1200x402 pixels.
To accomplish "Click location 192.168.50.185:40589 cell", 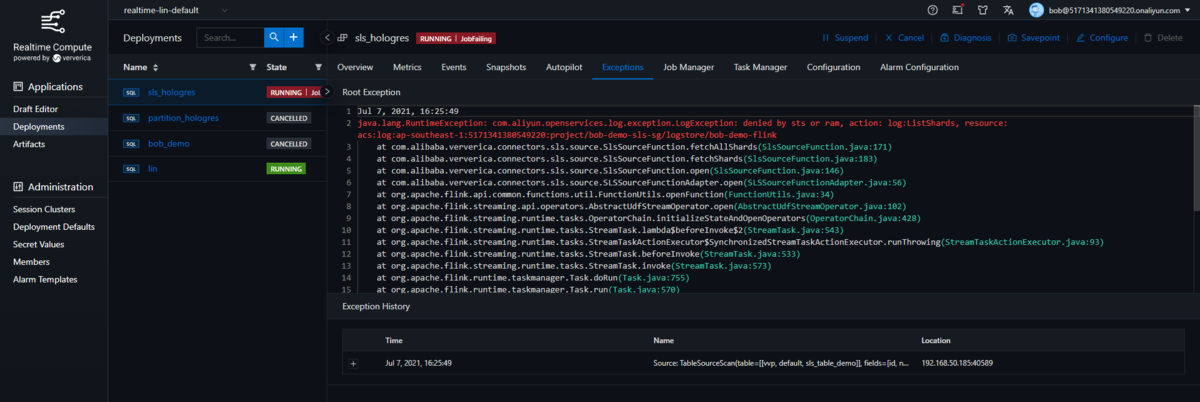I will [x=957, y=363].
